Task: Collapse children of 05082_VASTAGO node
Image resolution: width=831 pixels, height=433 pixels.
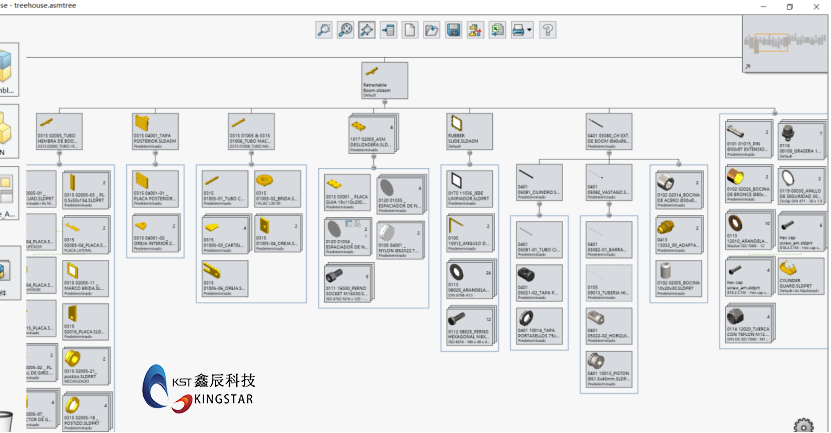Action: (x=609, y=205)
